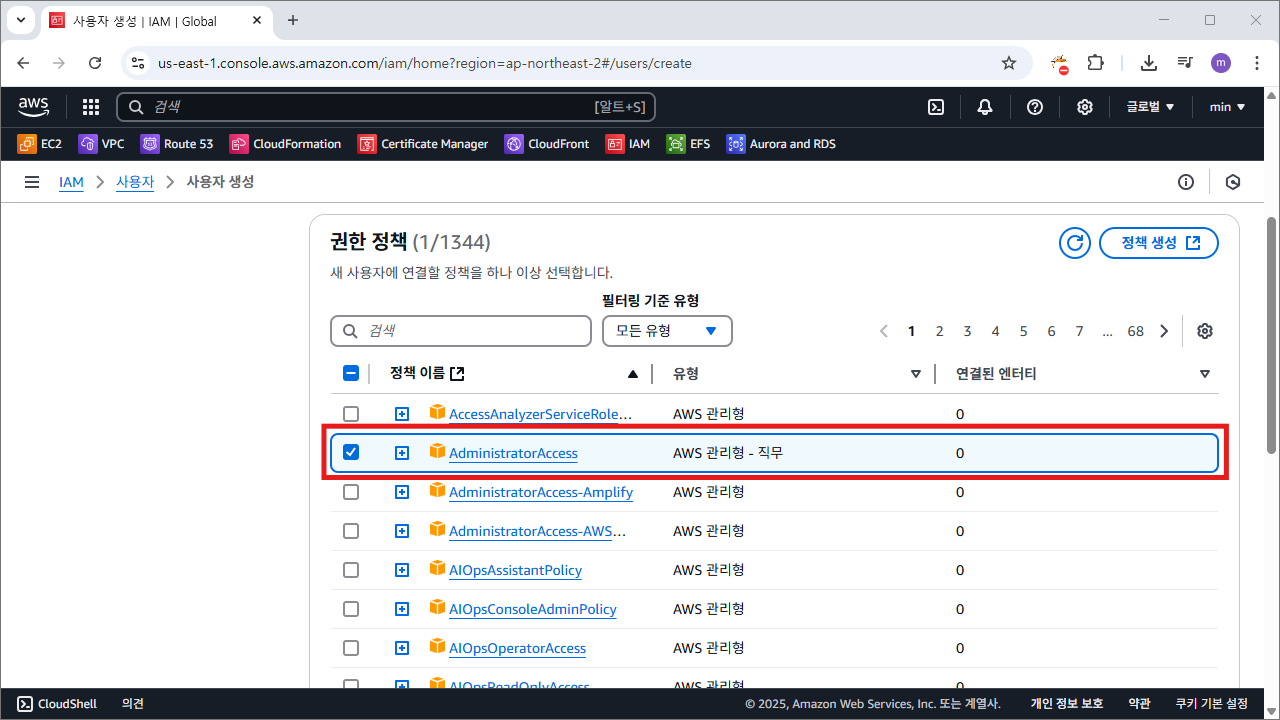Viewport: 1280px width, 720px height.
Task: Go to 사용자 breadcrumb link
Action: 135,182
